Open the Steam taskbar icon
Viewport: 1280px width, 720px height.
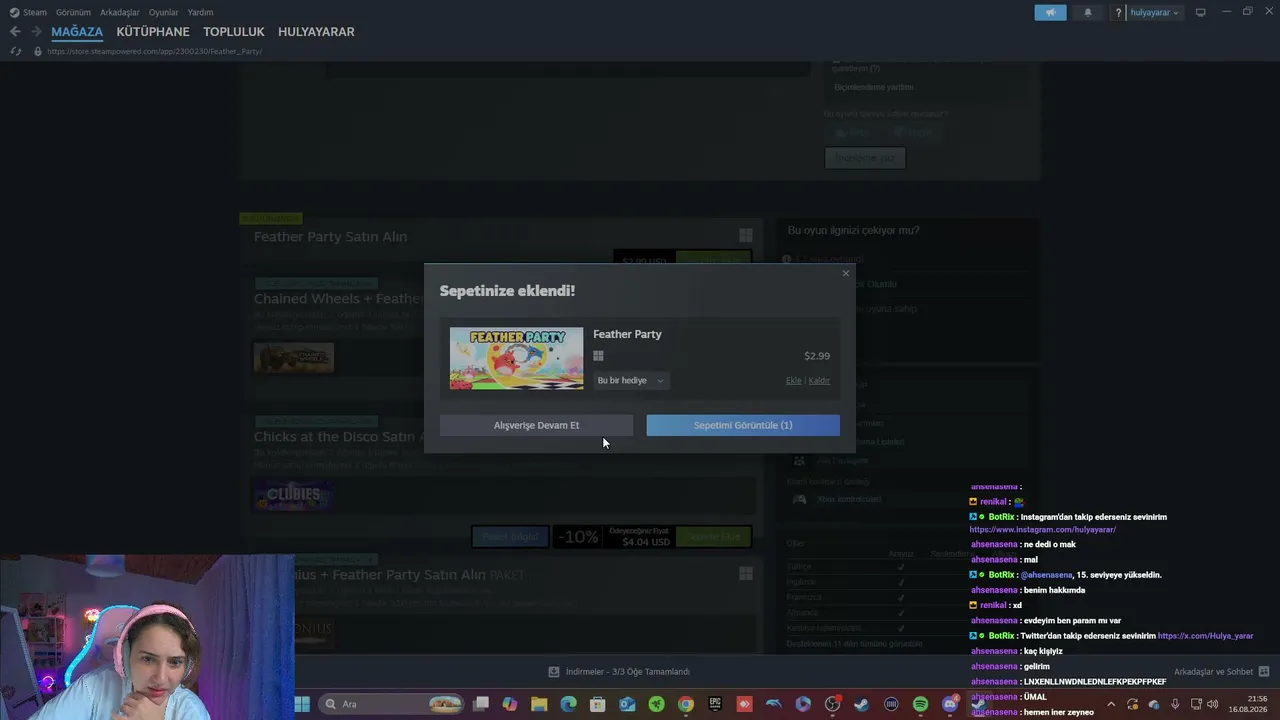pyautogui.click(x=862, y=704)
